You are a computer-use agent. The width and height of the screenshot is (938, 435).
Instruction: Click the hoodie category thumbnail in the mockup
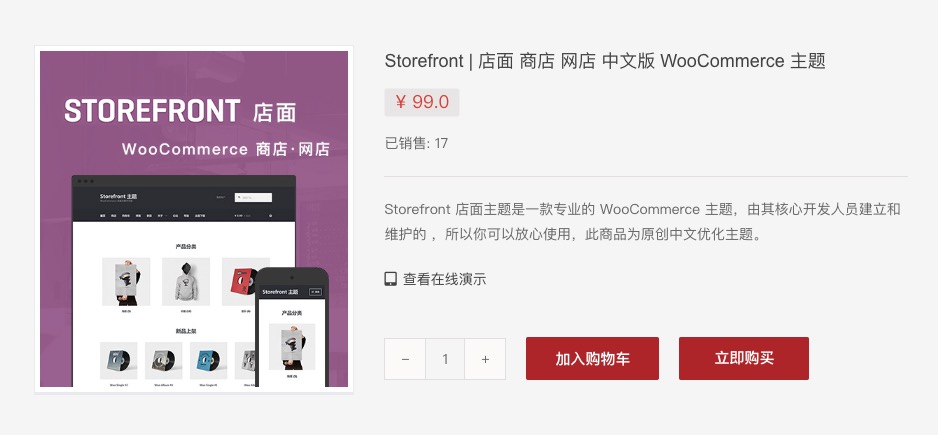point(185,281)
